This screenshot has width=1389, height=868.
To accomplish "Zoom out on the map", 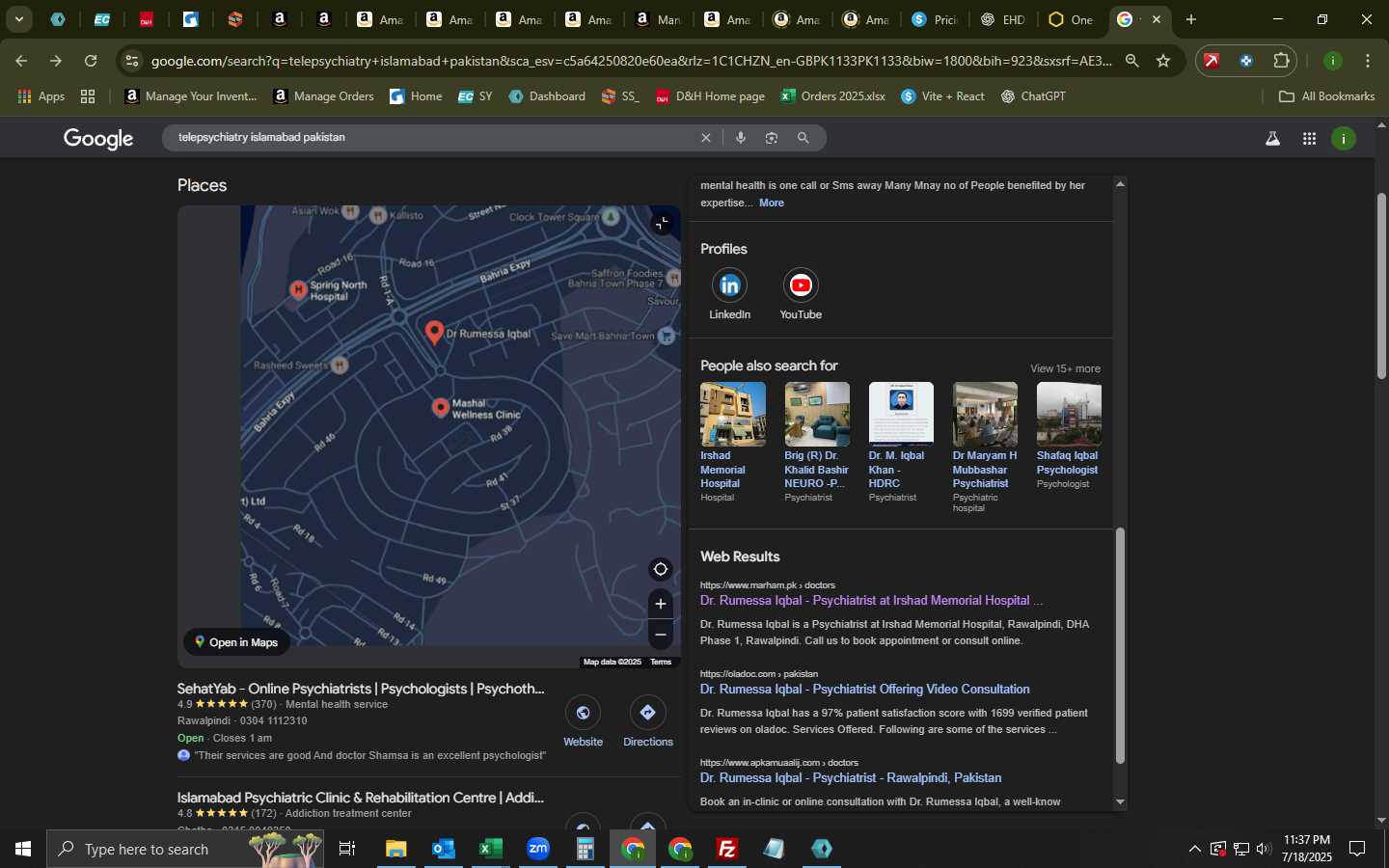I will coord(661,635).
